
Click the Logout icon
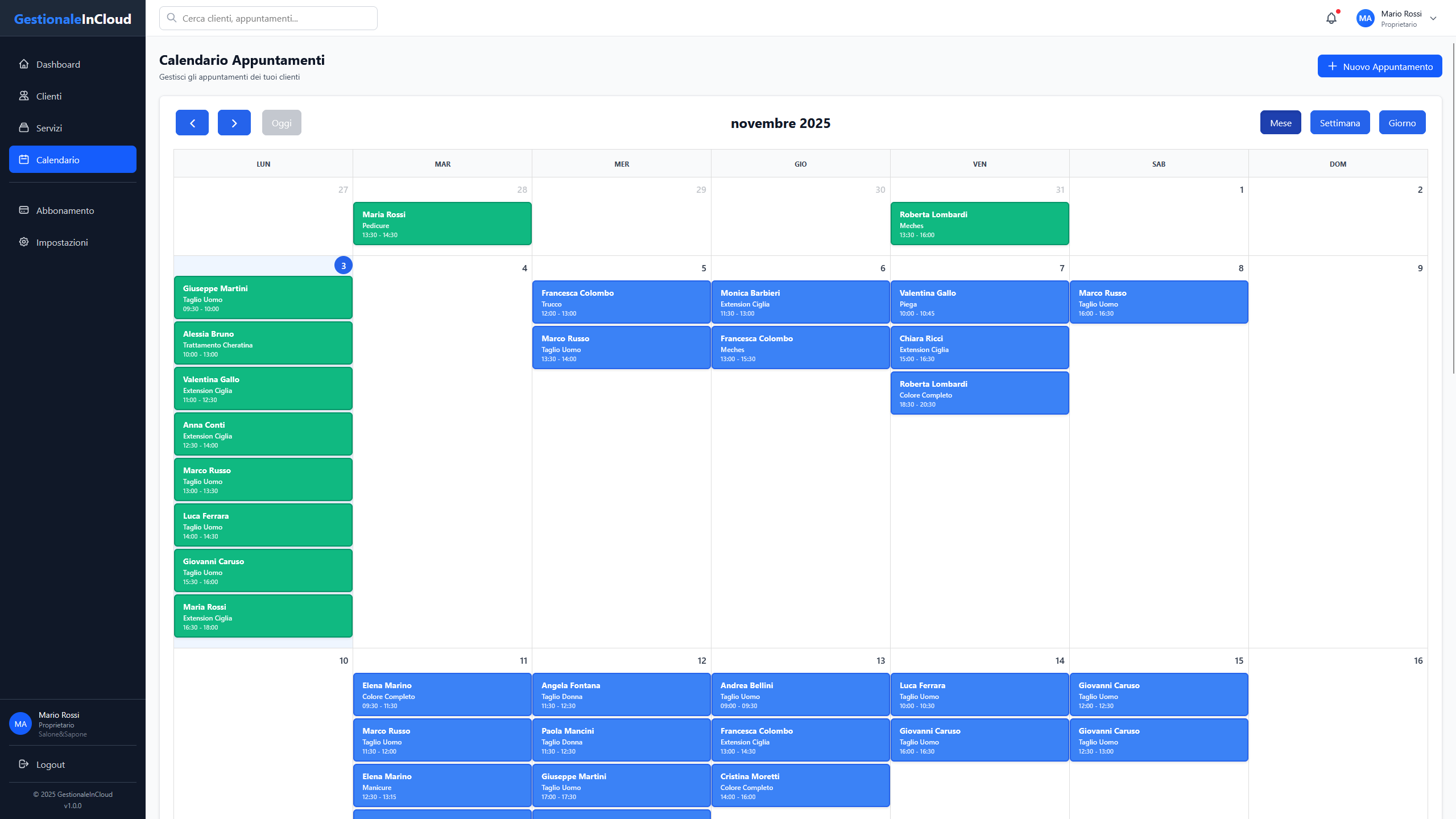(23, 764)
